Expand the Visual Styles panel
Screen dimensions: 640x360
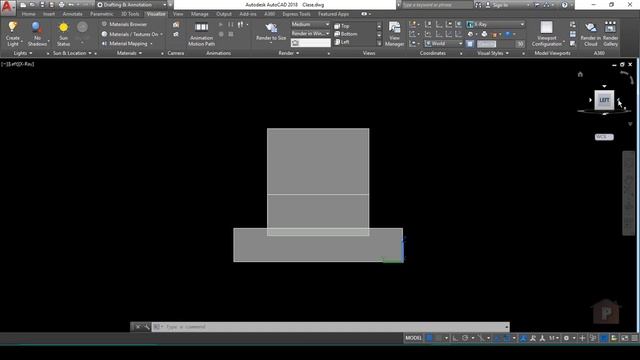pyautogui.click(x=493, y=53)
